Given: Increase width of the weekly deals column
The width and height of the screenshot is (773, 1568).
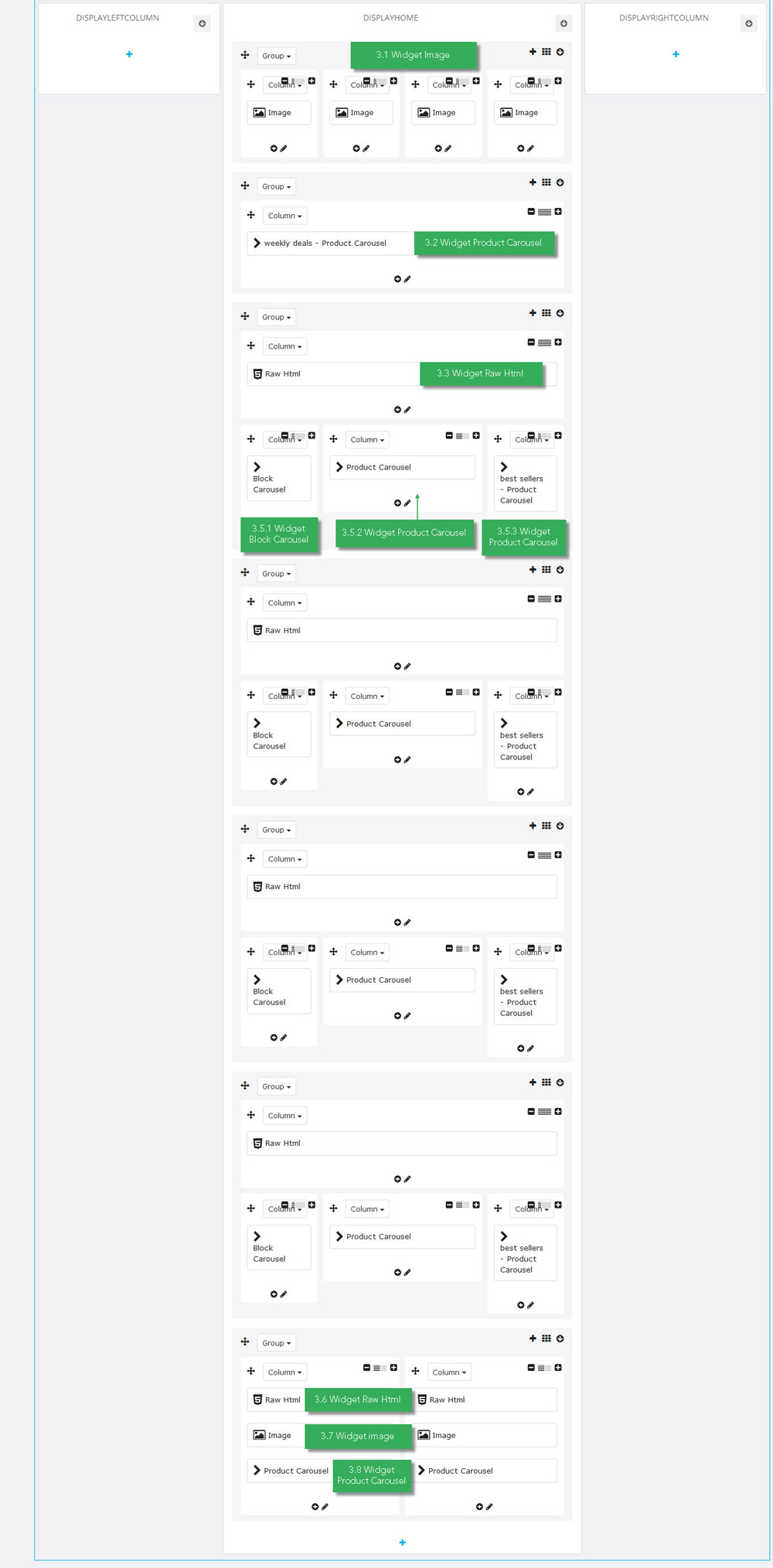Looking at the screenshot, I should pos(558,211).
